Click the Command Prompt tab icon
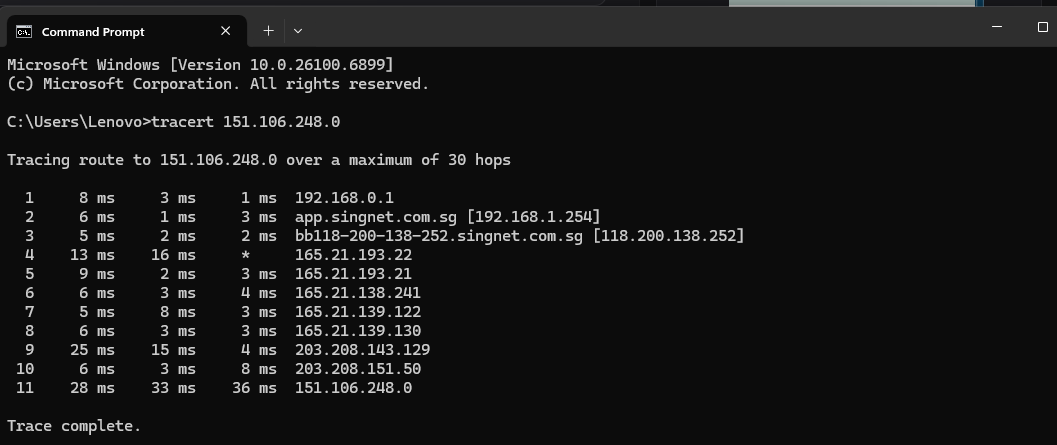Image resolution: width=1057 pixels, height=445 pixels. [24, 32]
